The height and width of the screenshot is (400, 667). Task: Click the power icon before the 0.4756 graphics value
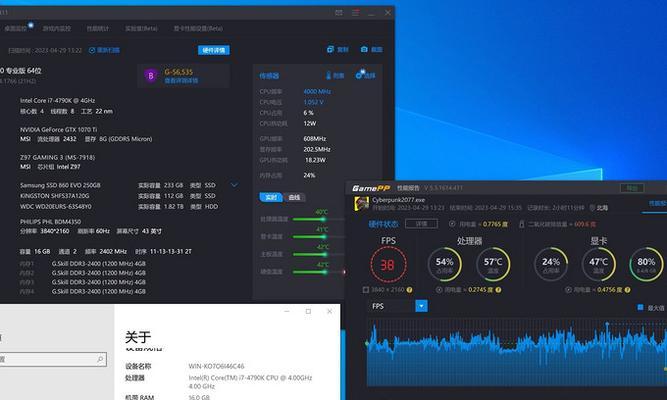click(568, 290)
